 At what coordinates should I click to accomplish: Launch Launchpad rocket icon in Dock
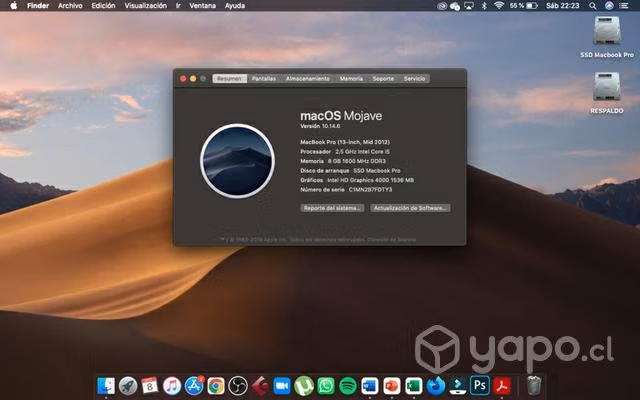coord(128,385)
